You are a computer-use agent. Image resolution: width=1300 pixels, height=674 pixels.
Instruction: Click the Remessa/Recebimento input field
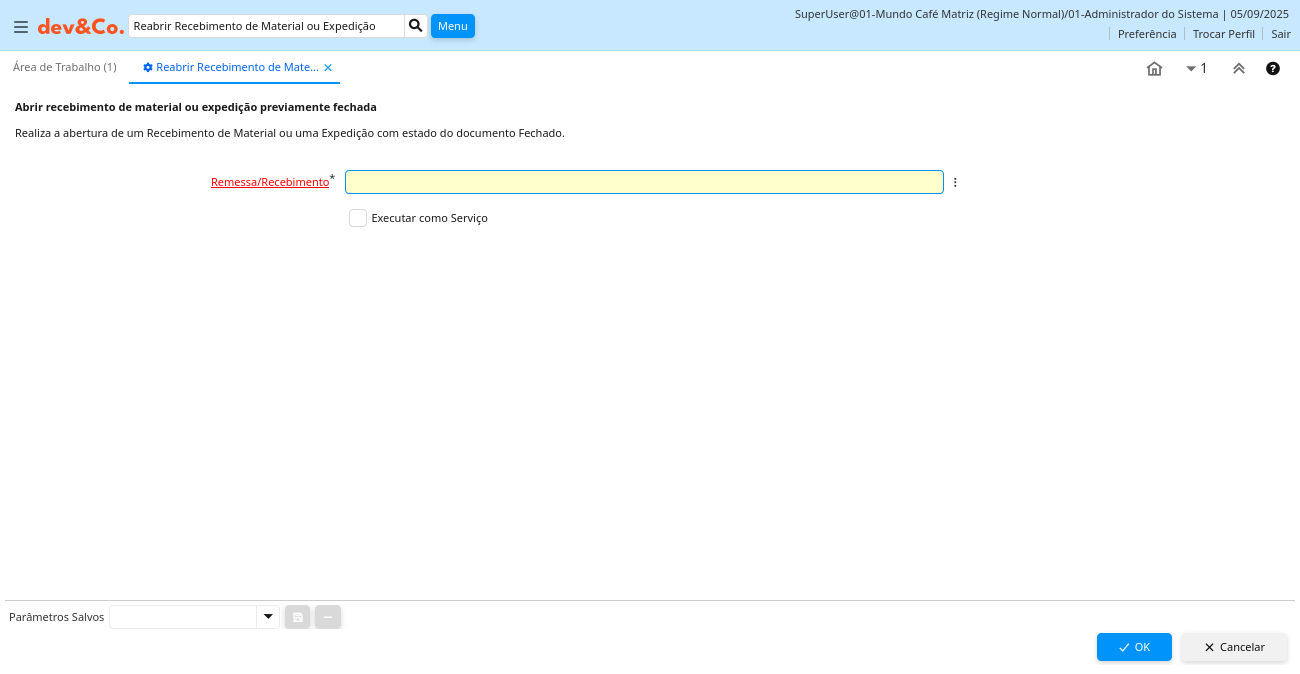click(644, 182)
